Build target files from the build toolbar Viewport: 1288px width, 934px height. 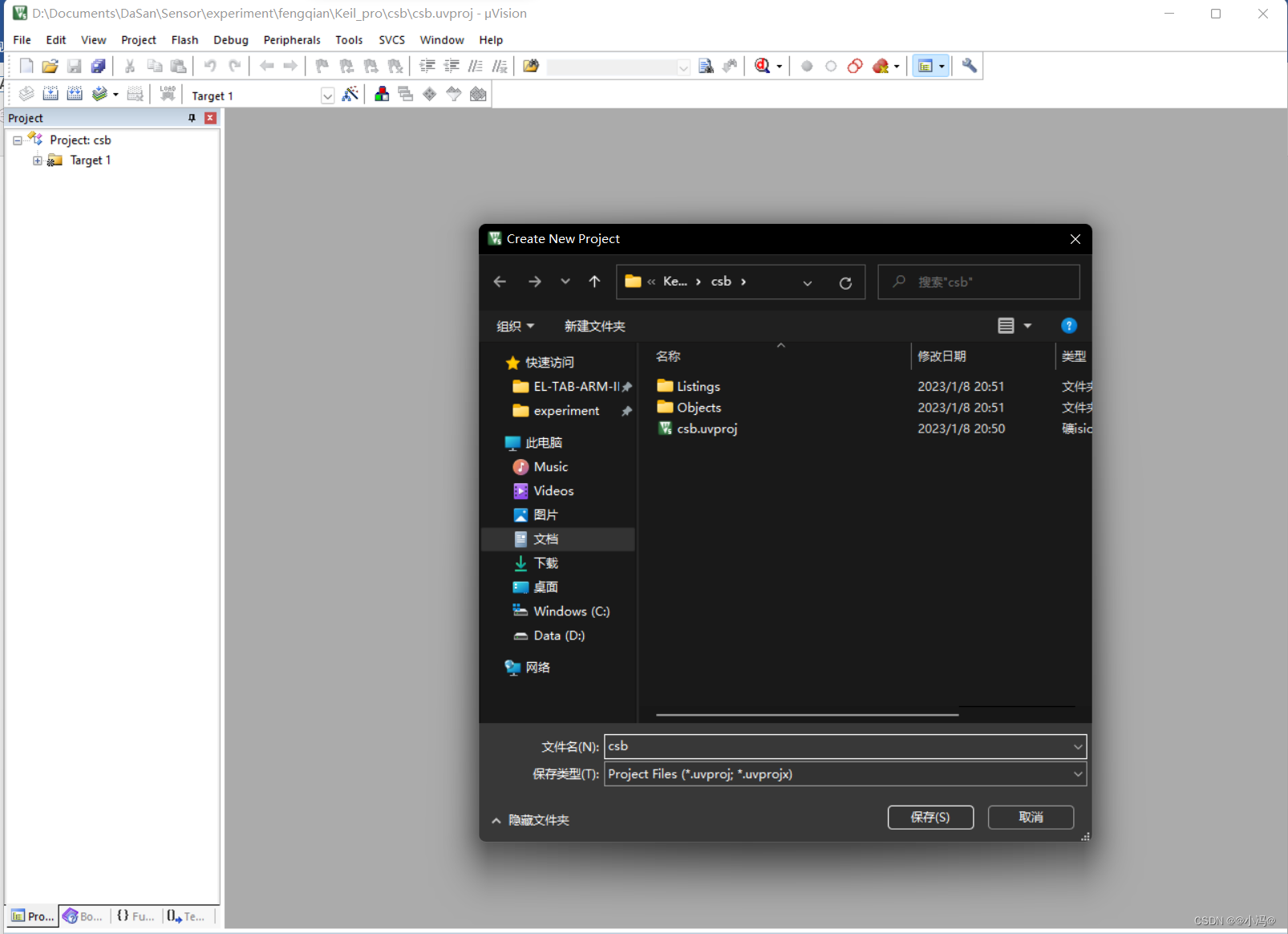pyautogui.click(x=51, y=94)
